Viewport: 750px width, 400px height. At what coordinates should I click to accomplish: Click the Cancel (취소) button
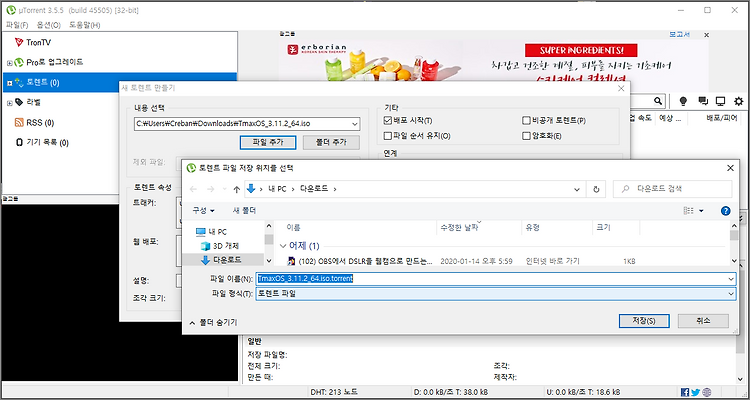pos(703,321)
